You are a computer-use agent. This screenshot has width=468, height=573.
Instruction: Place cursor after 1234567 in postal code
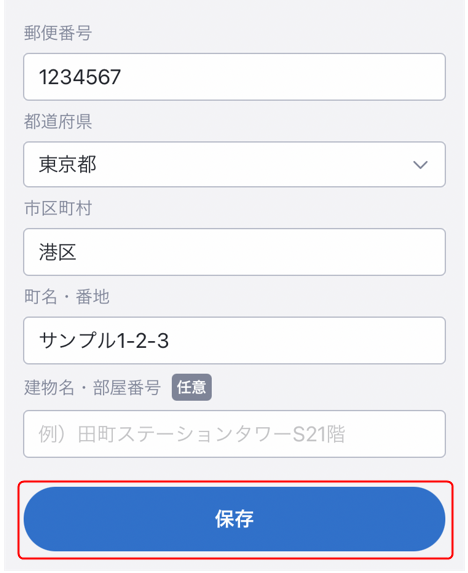[x=122, y=77]
